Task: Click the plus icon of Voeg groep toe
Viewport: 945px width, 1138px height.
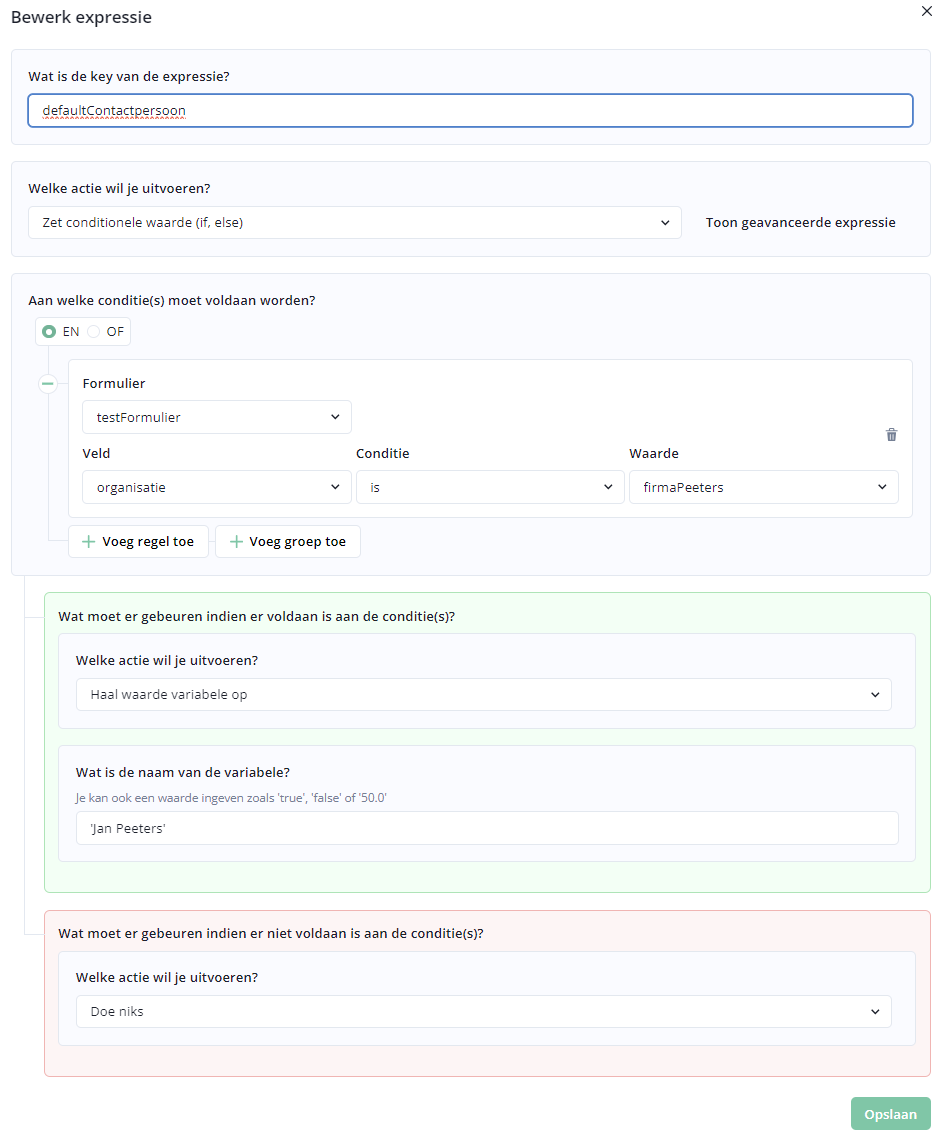Action: tap(236, 542)
